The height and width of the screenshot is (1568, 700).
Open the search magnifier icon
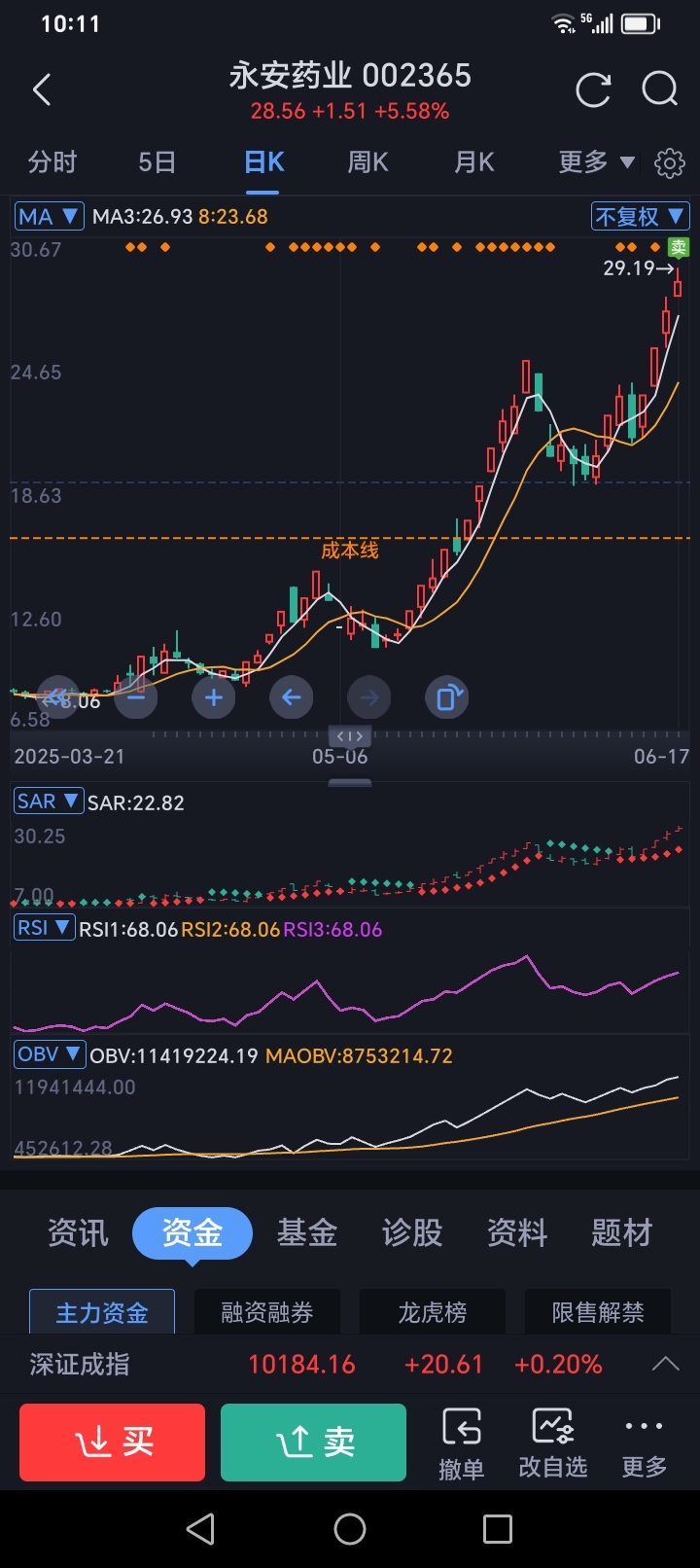tap(660, 90)
